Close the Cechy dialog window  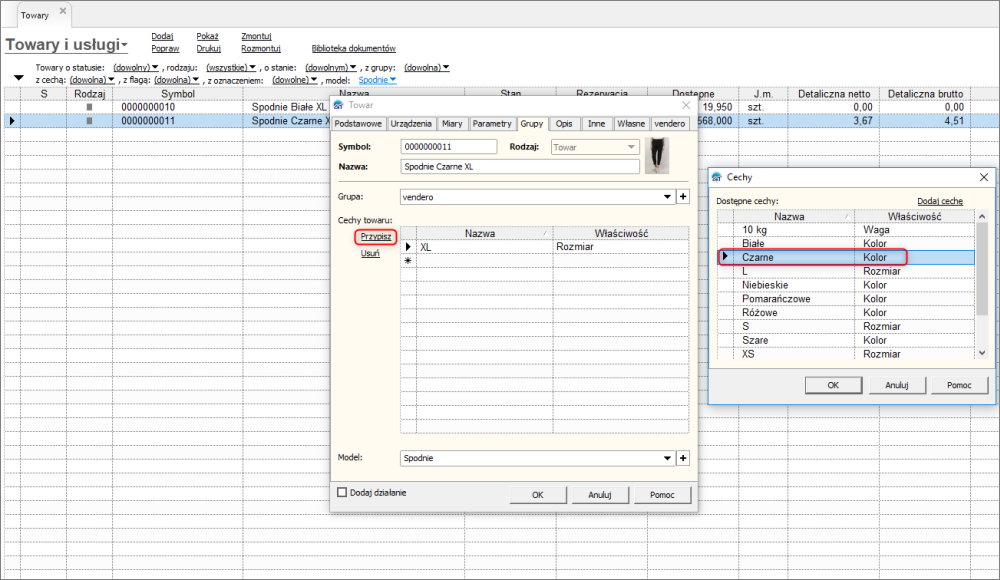point(983,177)
